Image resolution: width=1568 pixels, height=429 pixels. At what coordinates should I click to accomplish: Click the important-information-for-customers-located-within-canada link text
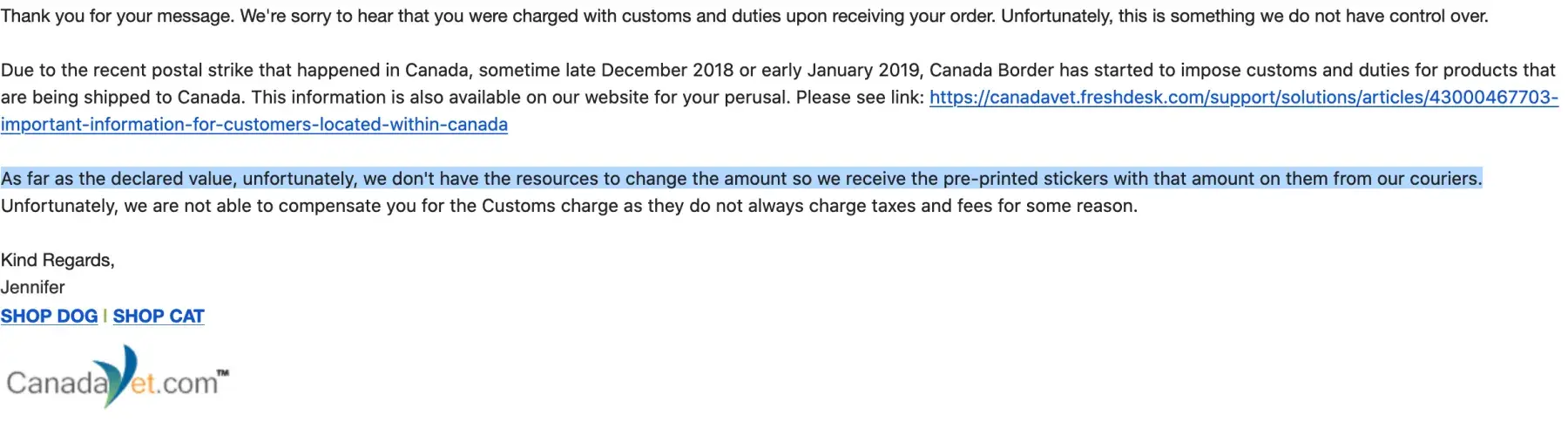tap(253, 125)
